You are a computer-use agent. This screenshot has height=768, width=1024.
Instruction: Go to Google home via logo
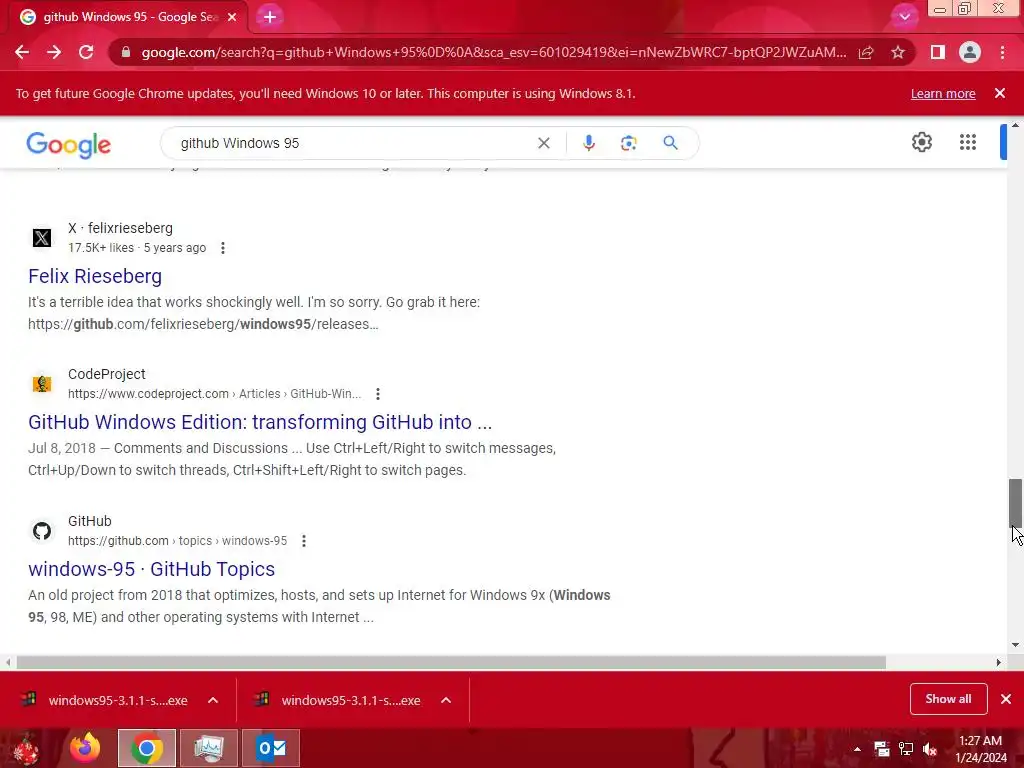click(69, 144)
